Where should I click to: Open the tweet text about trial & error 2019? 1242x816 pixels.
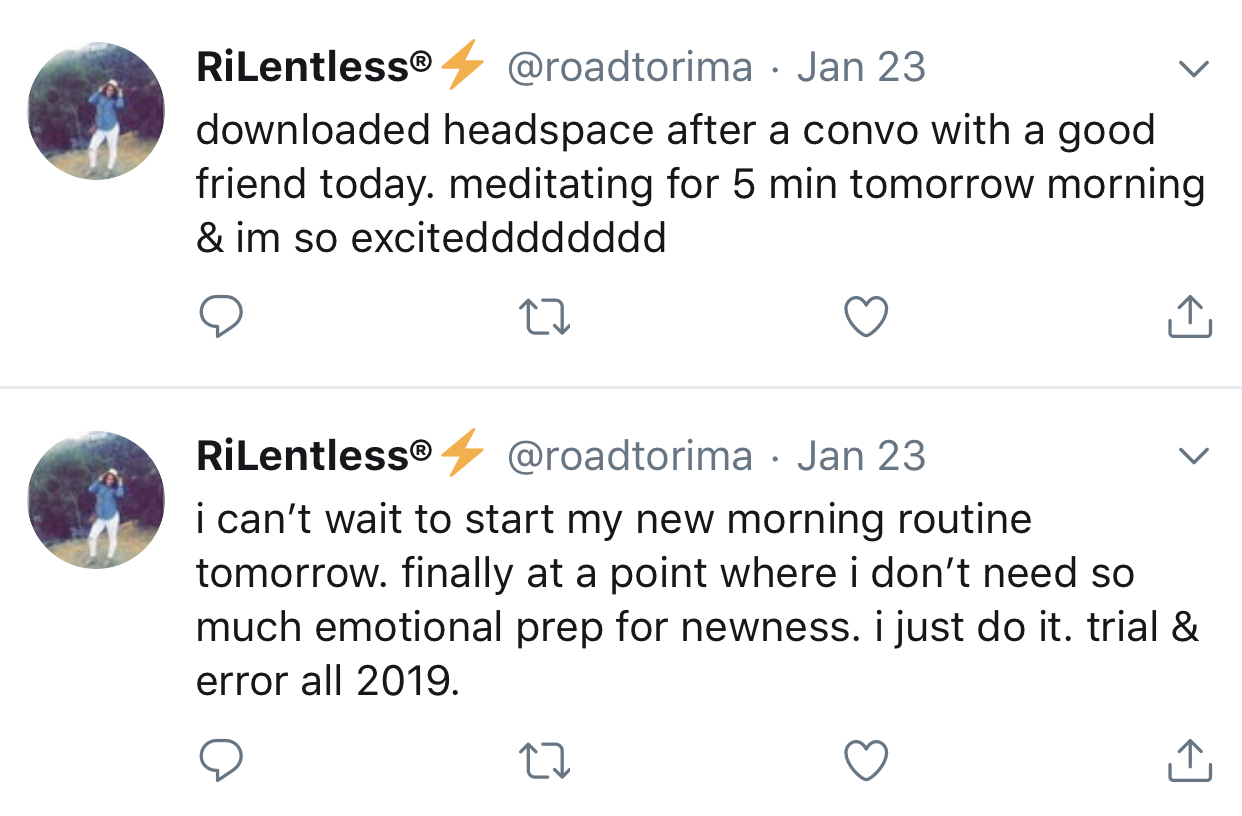(x=697, y=601)
